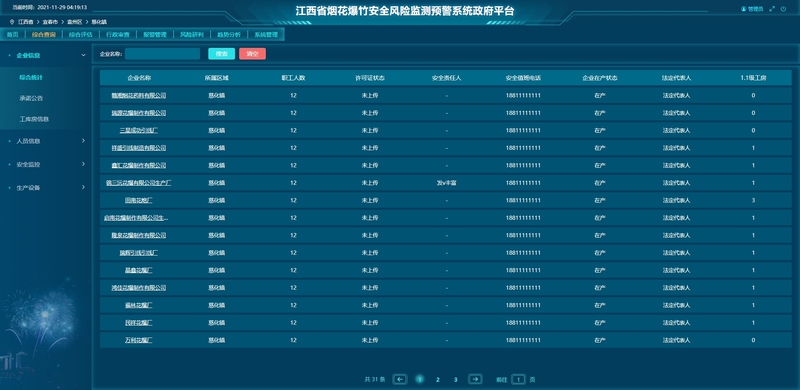The width and height of the screenshot is (800, 390).
Task: Open the 三星成功引线厂 company link
Action: click(139, 130)
